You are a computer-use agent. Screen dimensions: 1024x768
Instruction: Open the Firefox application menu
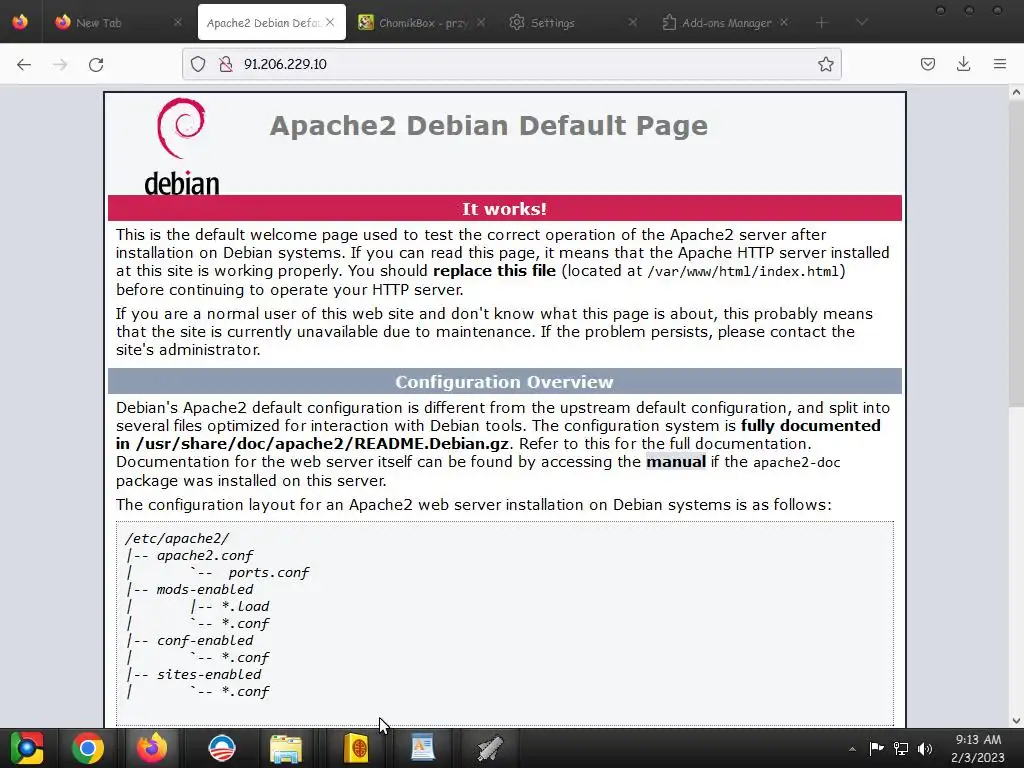click(x=1000, y=64)
